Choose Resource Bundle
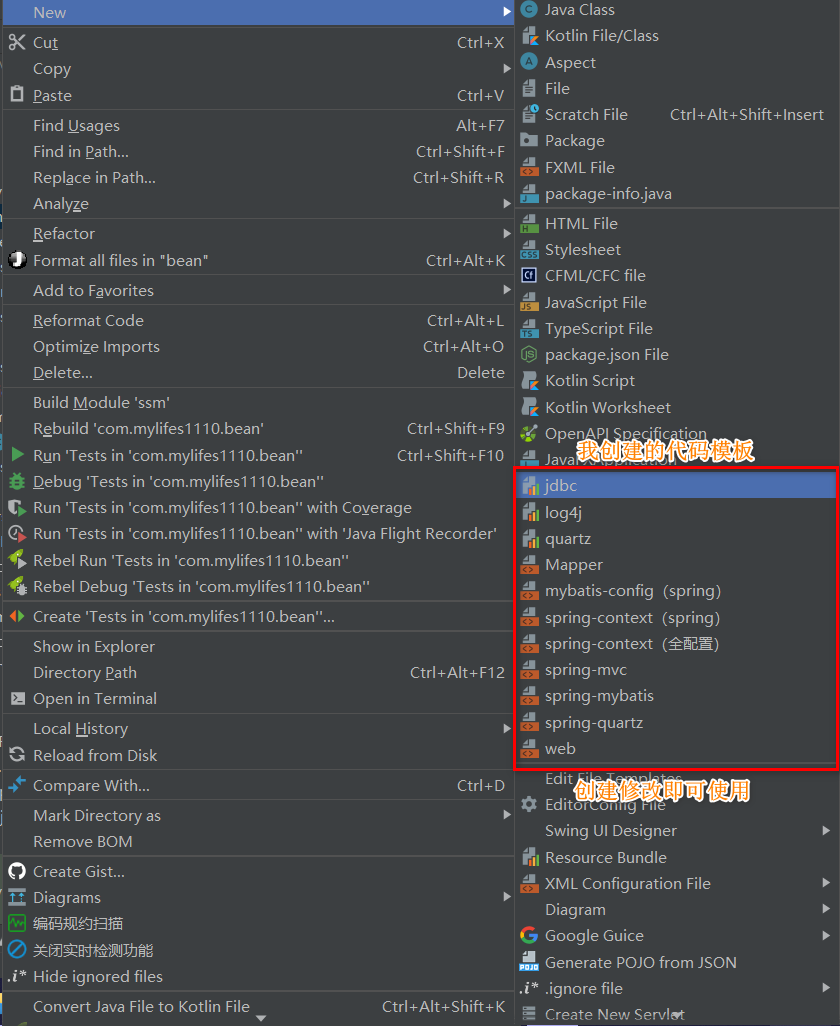 coord(678,857)
